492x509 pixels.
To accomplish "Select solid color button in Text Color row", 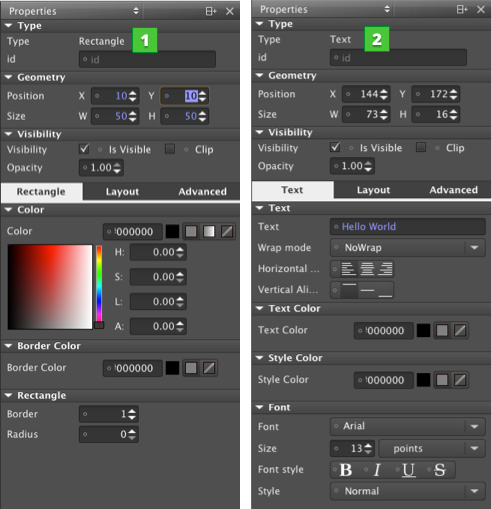I will click(442, 330).
